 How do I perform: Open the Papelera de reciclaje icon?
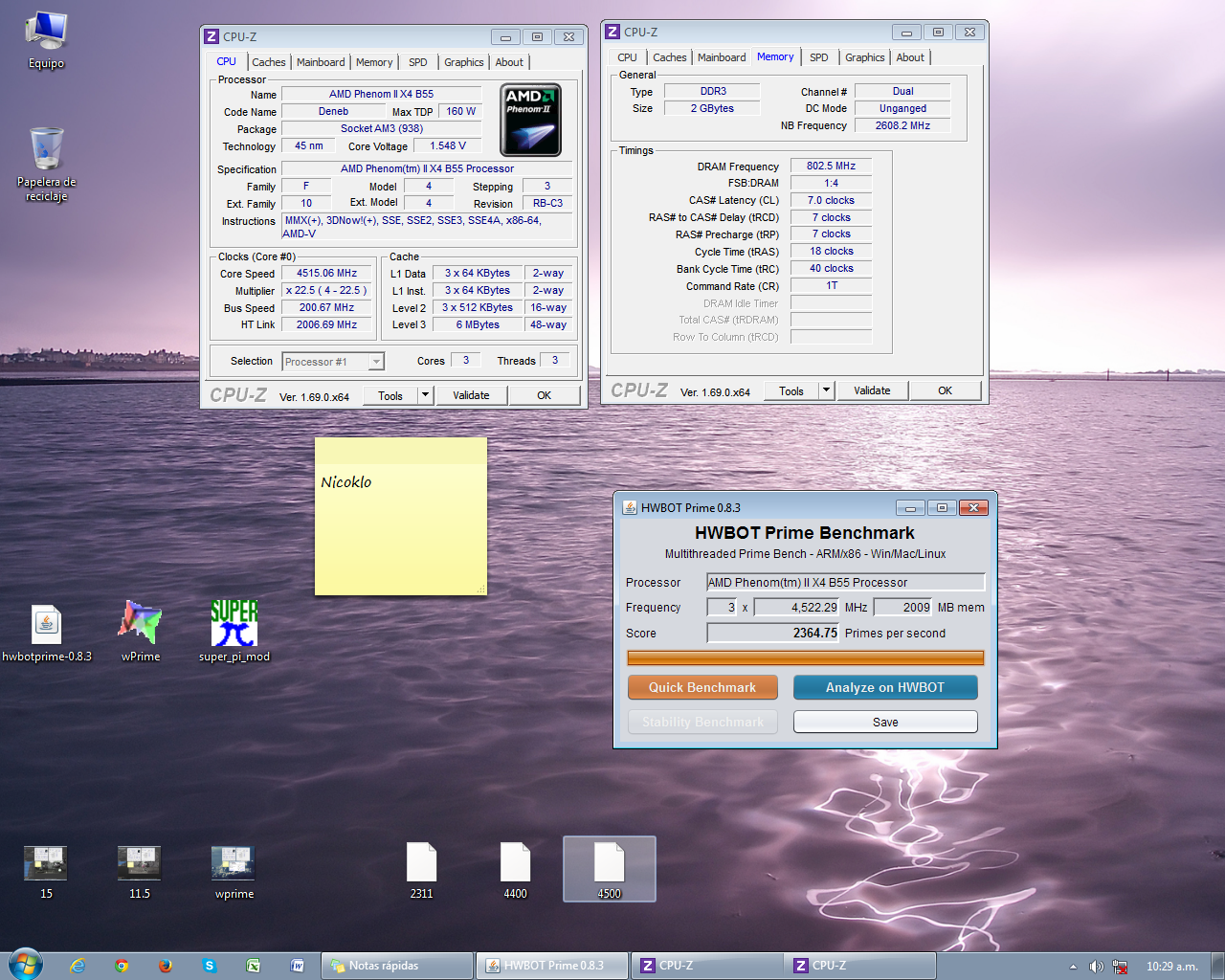coord(46,164)
